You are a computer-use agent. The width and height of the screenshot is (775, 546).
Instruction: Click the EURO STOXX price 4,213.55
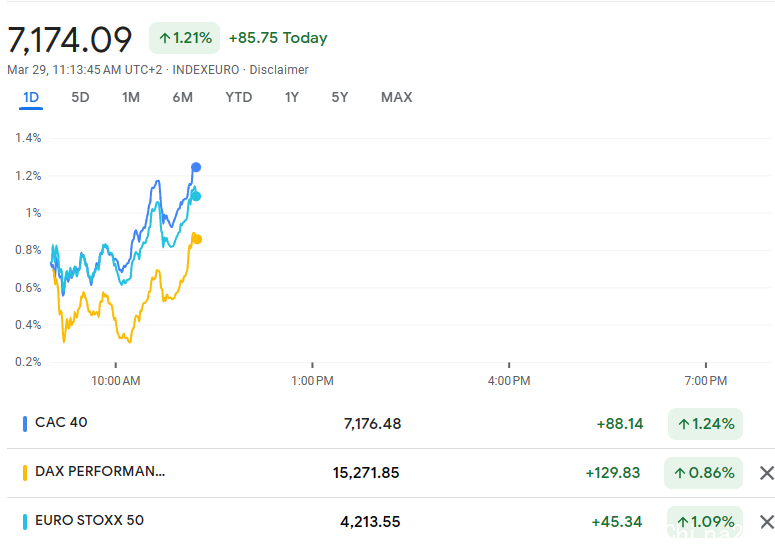tap(370, 522)
